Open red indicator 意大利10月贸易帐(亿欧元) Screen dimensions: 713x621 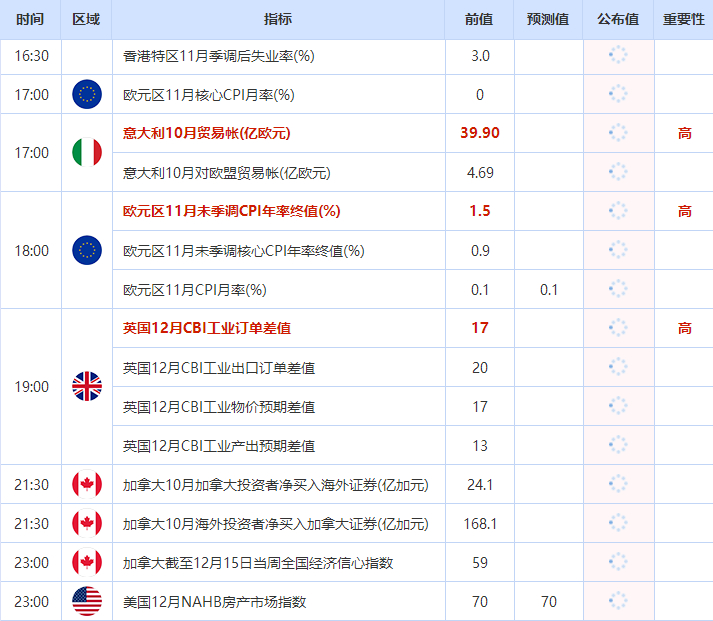click(x=206, y=133)
